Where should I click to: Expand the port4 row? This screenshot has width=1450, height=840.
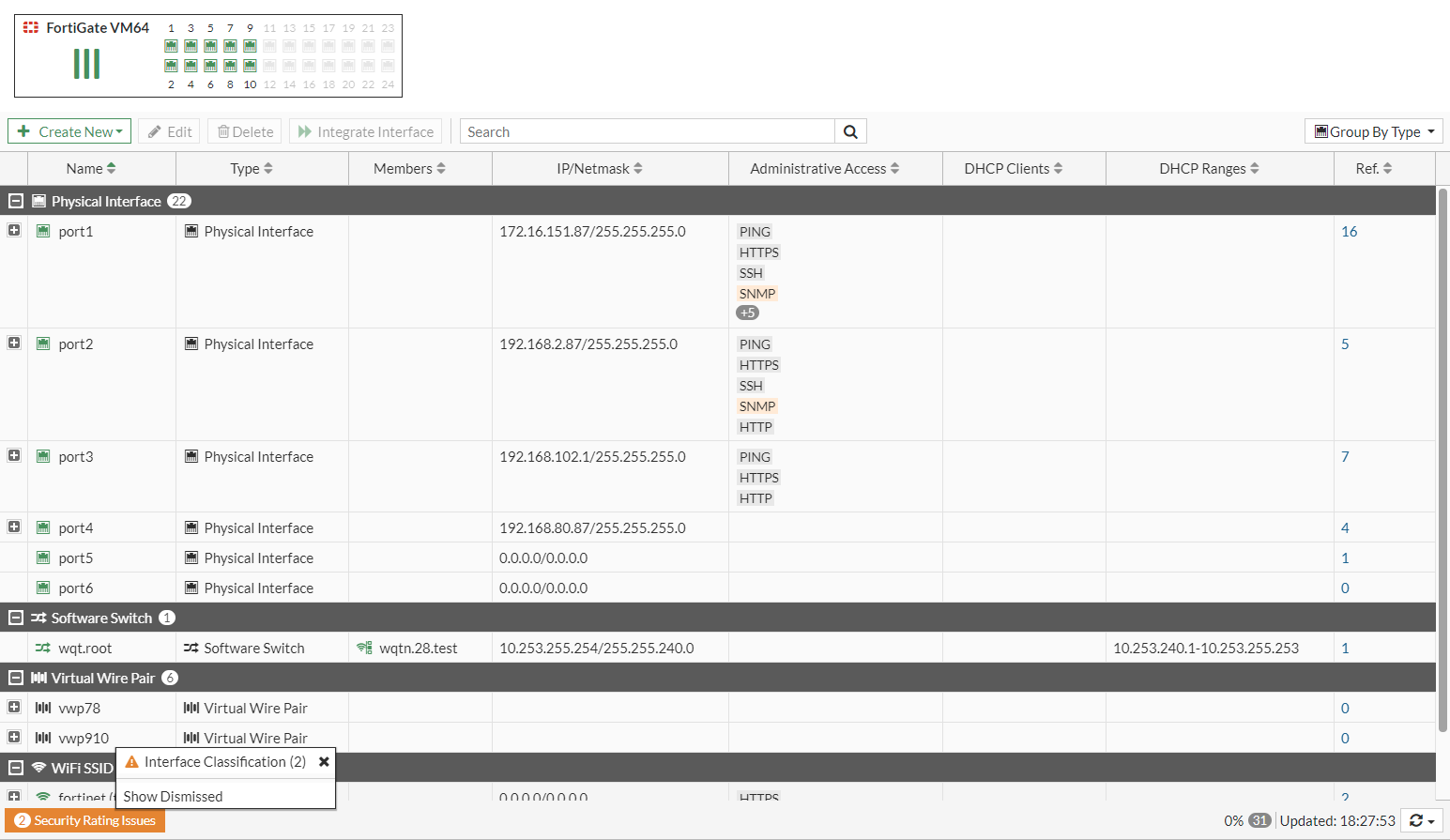[x=14, y=527]
